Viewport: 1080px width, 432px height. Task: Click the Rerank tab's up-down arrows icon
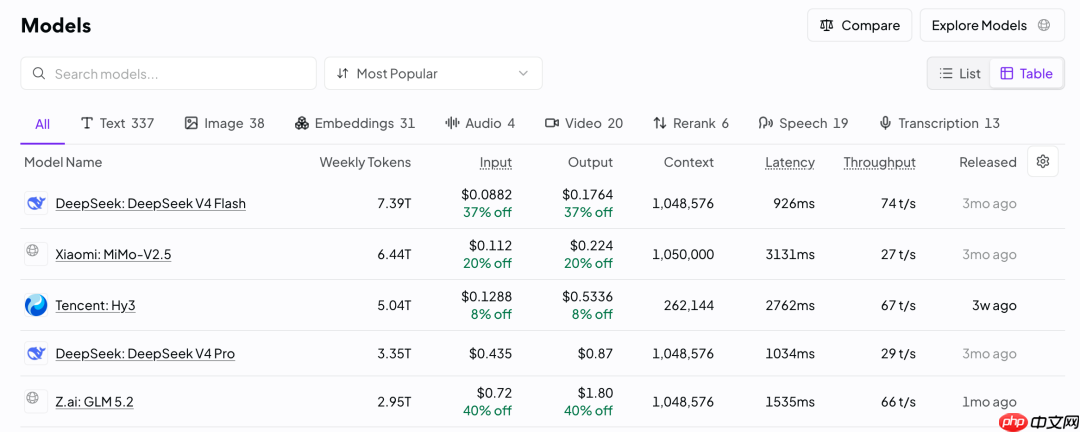pyautogui.click(x=660, y=123)
